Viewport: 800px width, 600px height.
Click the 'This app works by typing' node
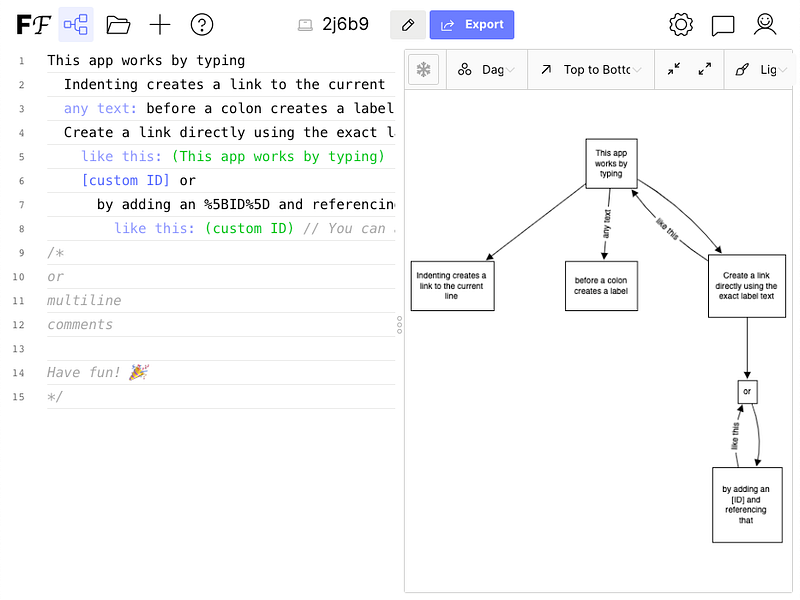click(611, 163)
